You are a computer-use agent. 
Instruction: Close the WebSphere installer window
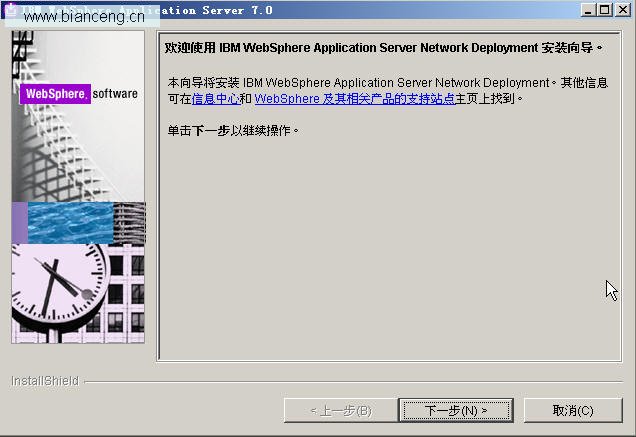(x=622, y=9)
